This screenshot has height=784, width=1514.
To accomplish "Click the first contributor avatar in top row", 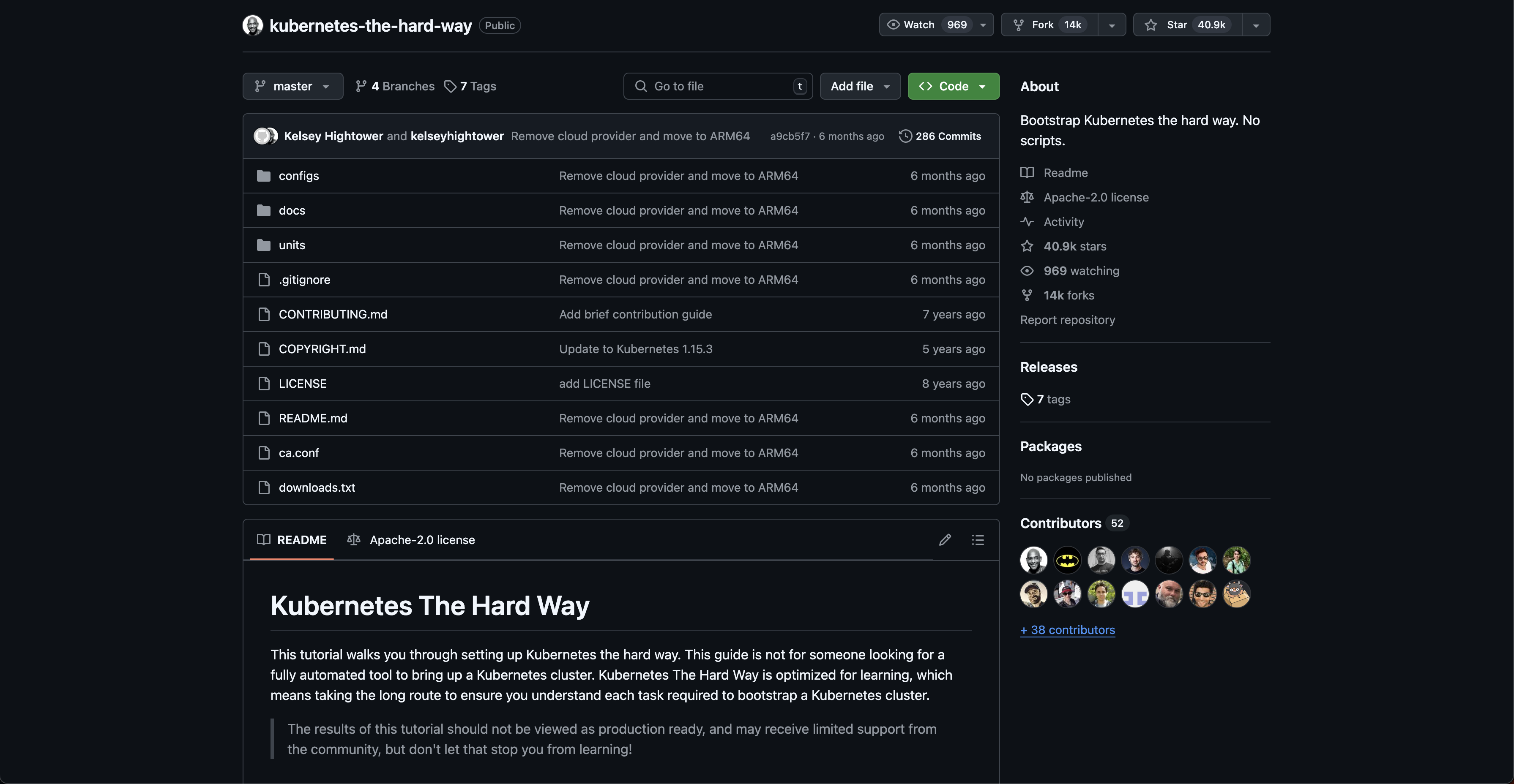I will (1034, 561).
